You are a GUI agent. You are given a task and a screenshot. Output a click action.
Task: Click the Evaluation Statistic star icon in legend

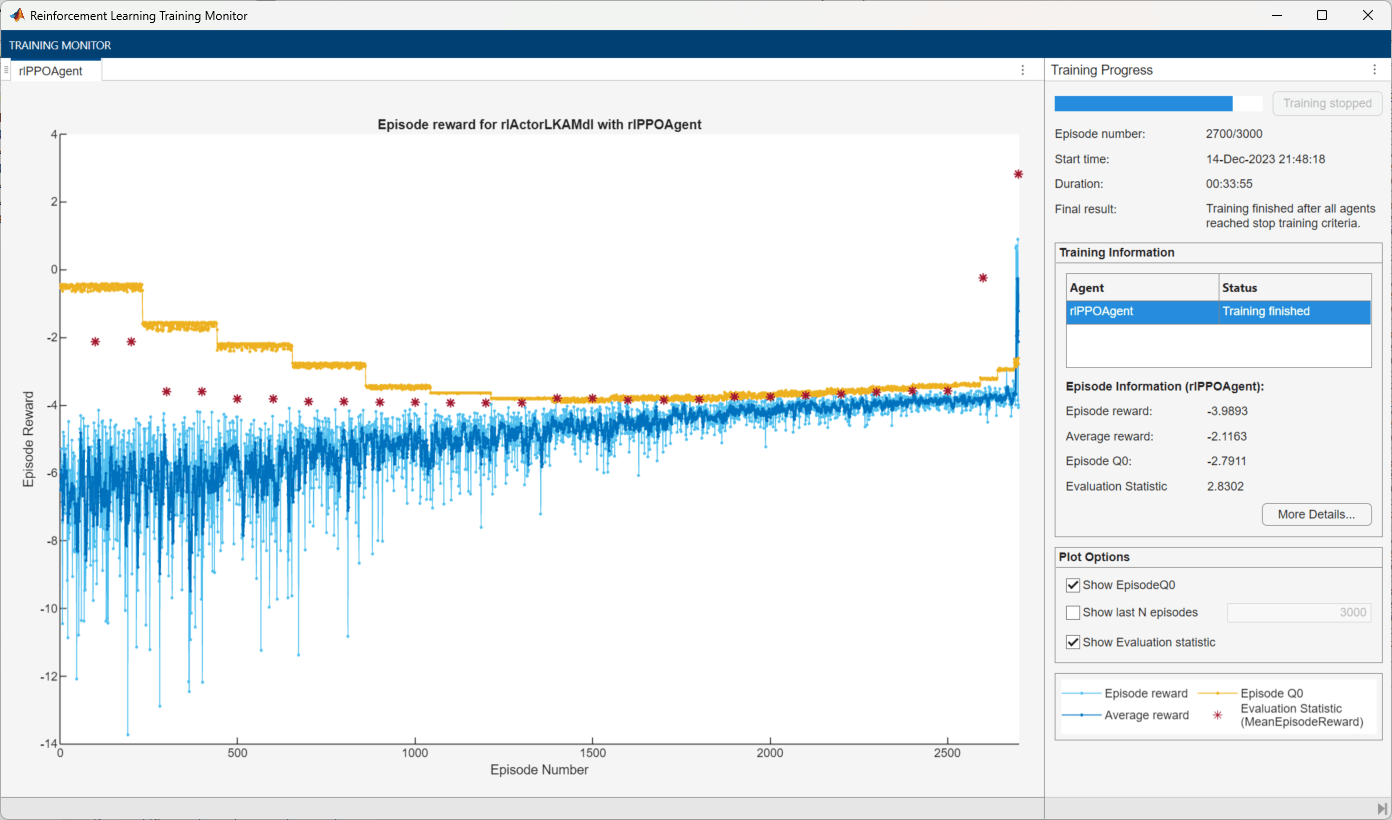[1217, 715]
